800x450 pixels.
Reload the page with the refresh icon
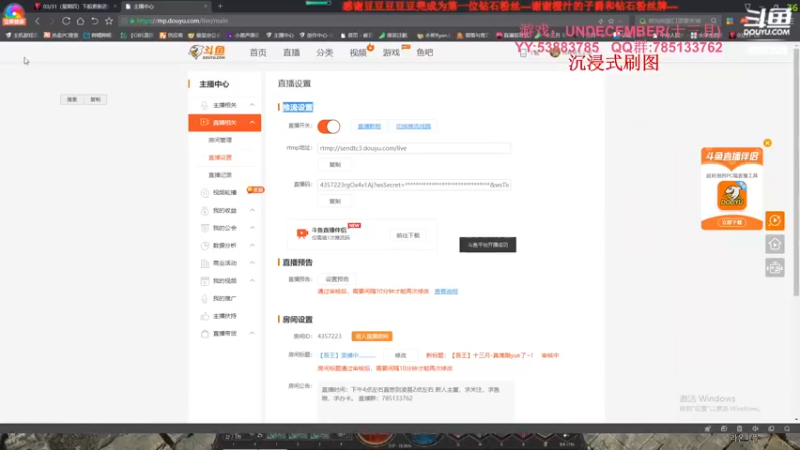click(66, 21)
